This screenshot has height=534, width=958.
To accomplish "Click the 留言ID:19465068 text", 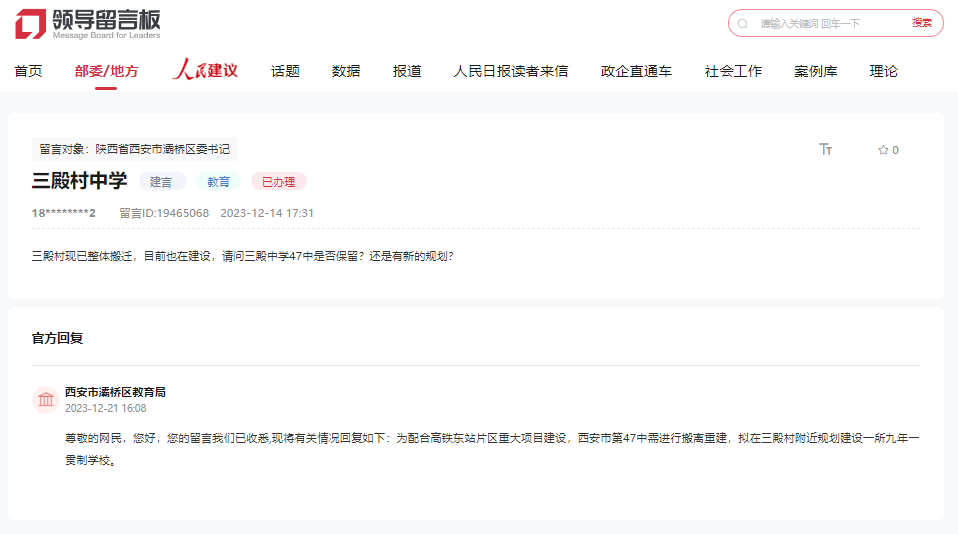I will coord(164,213).
